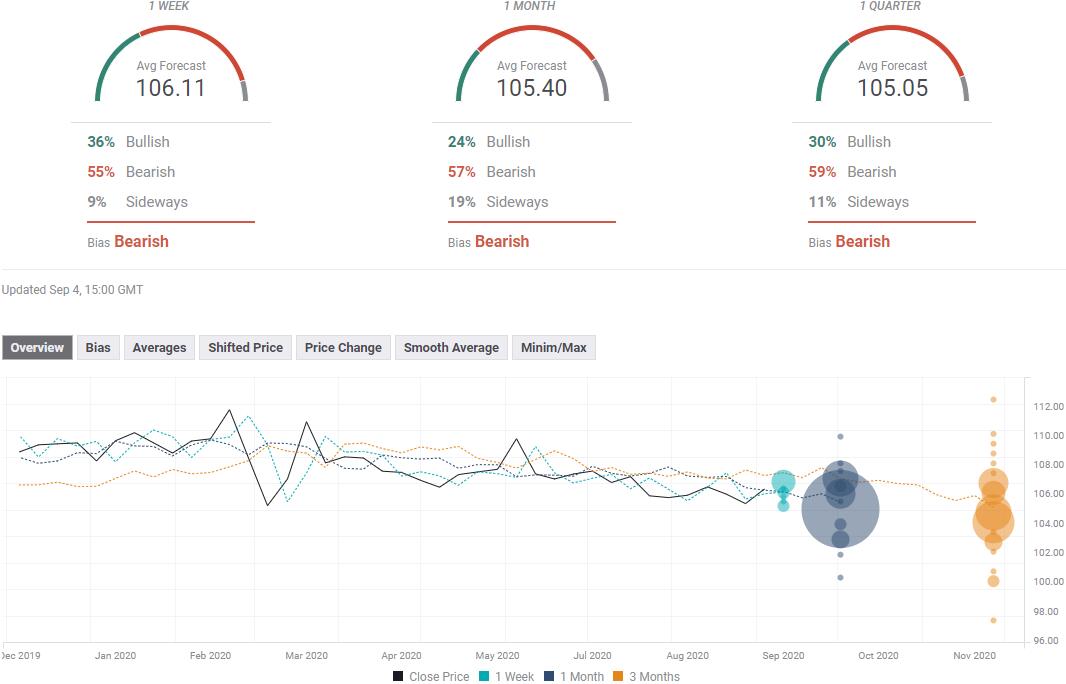Click the 1 QUARTER gauge heading
Screen dimensions: 1066x684
tap(890, 6)
